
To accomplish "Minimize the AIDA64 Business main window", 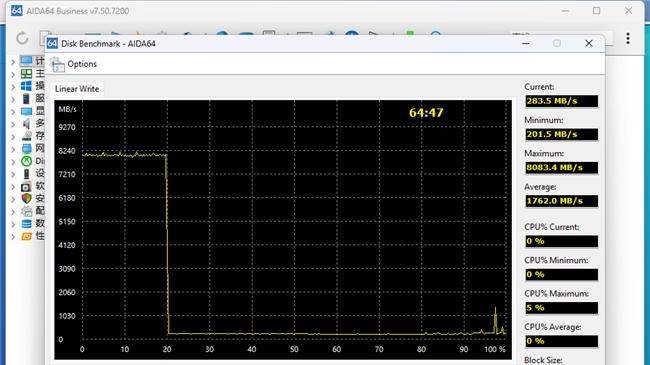I will [565, 11].
